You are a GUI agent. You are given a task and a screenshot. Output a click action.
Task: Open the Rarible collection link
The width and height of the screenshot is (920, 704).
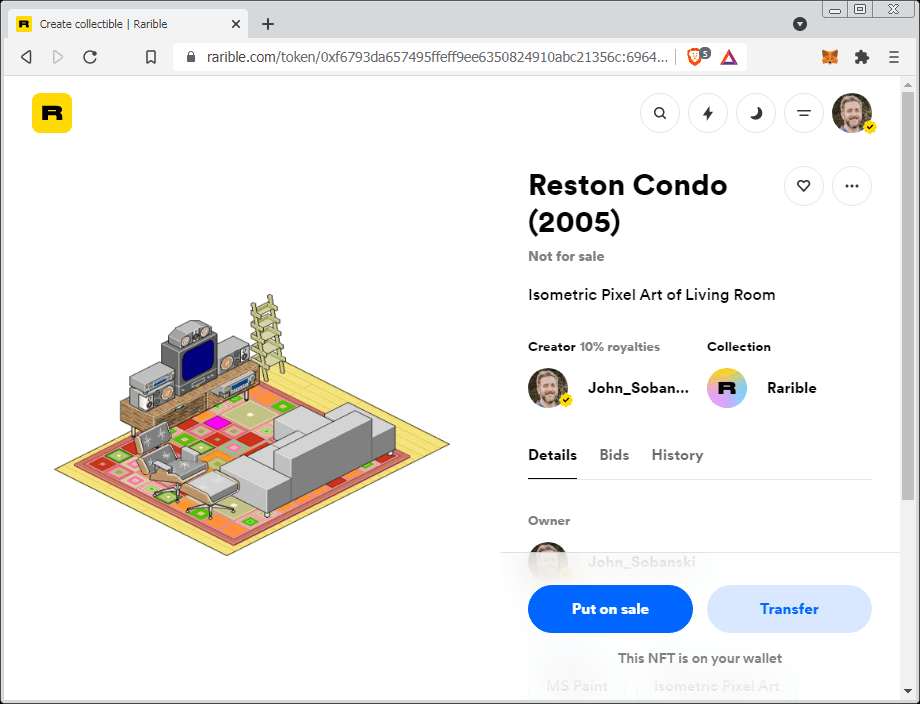792,388
